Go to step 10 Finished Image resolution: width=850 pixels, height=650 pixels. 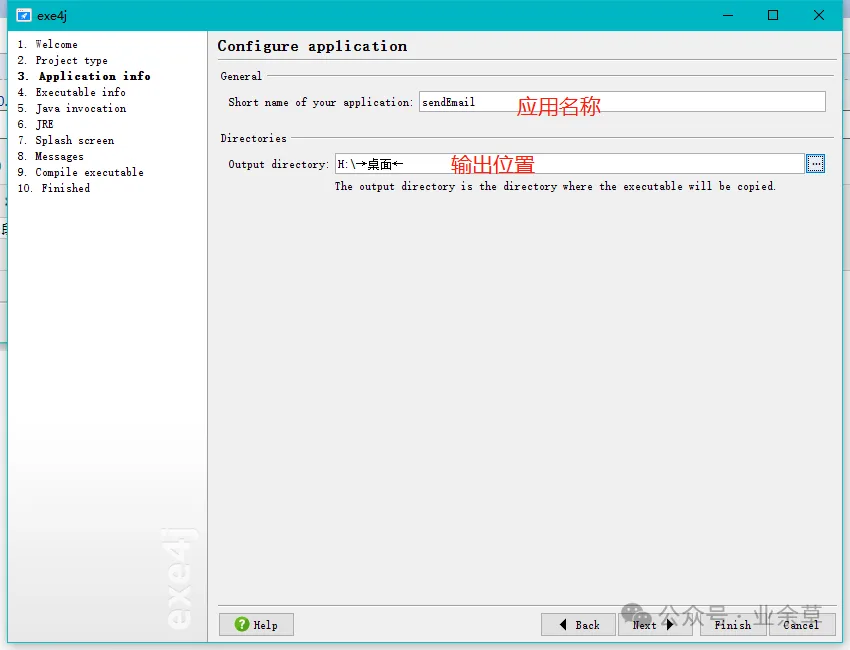point(54,188)
